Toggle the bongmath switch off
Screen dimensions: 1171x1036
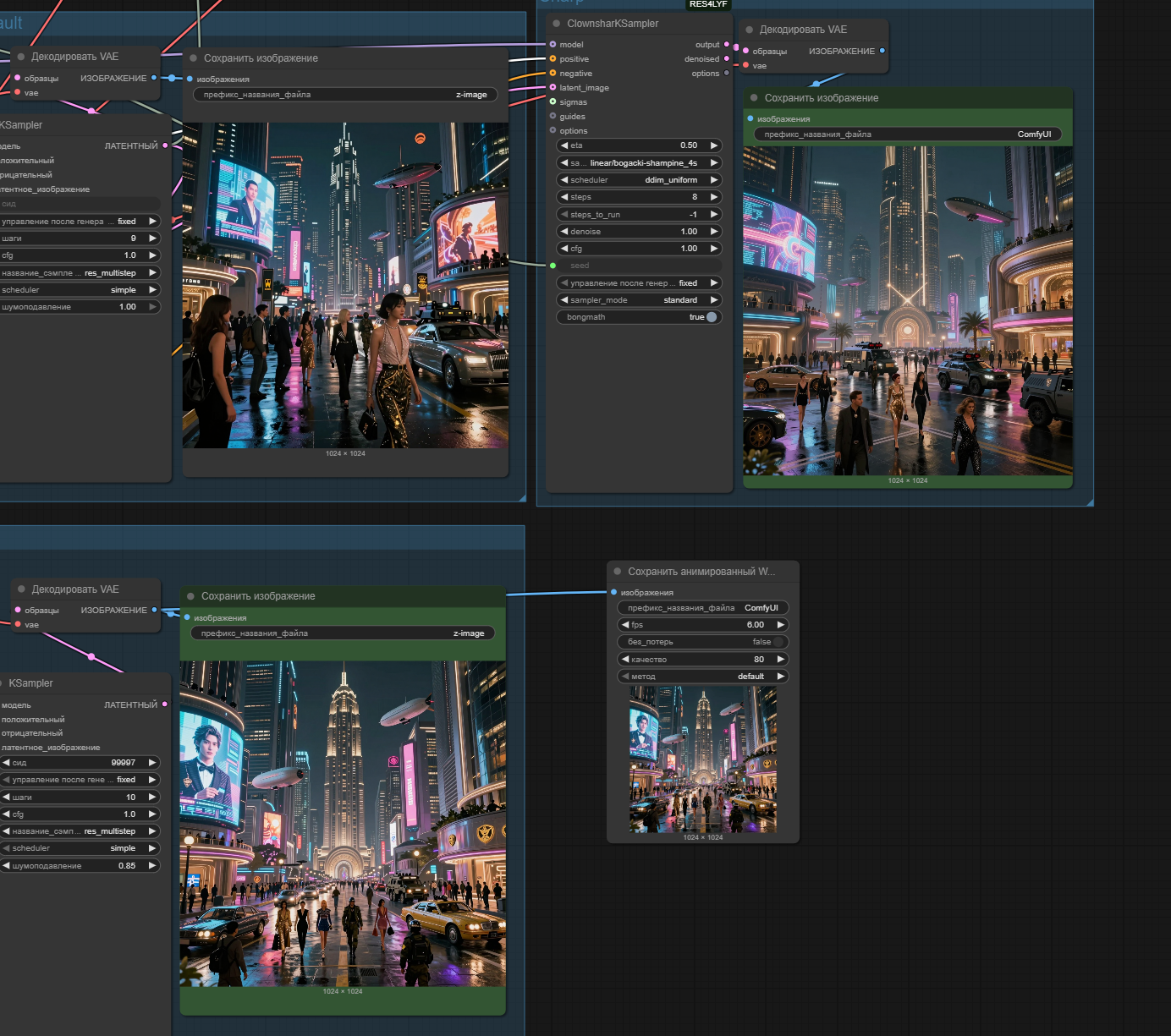[712, 317]
